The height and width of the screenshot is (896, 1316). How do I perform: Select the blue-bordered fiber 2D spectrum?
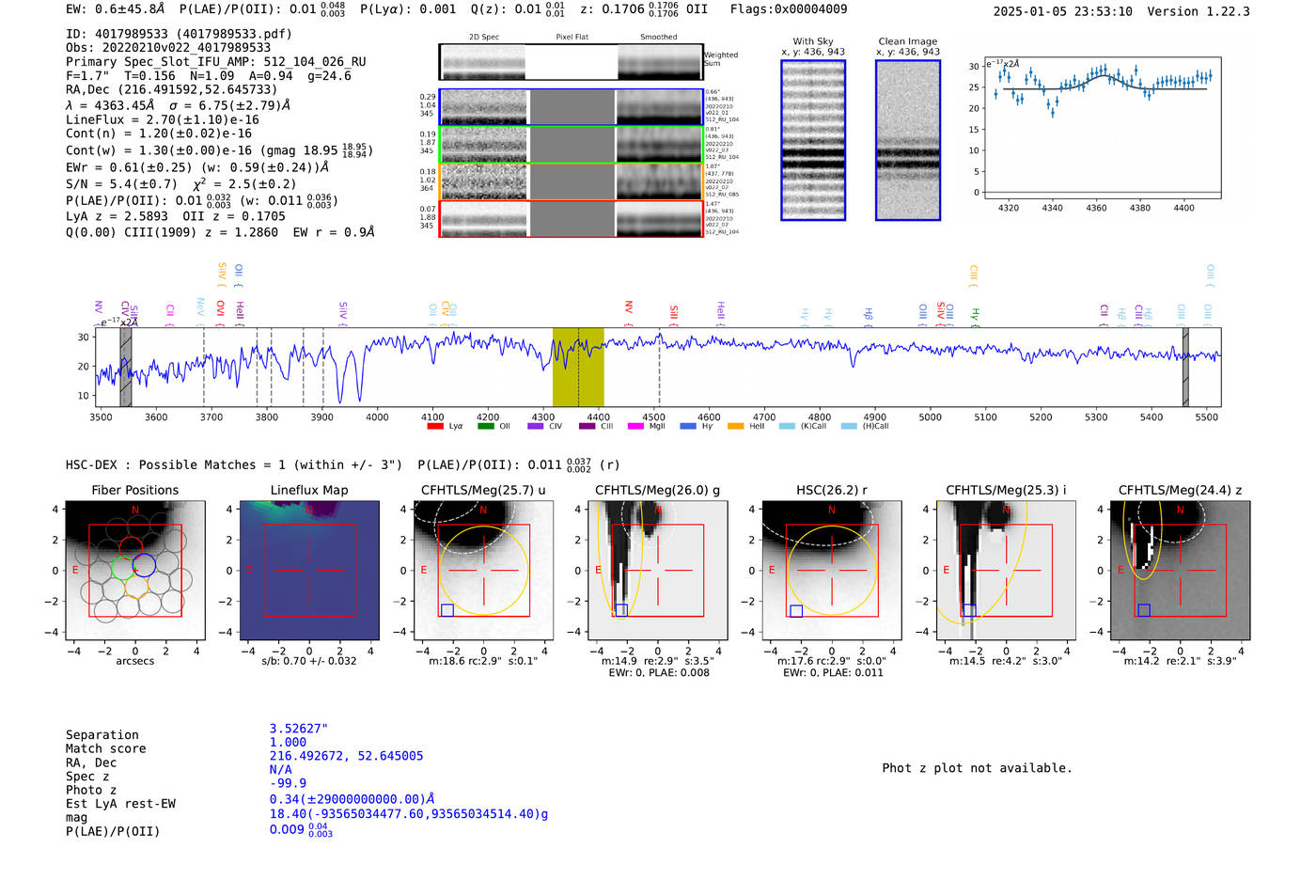point(571,107)
